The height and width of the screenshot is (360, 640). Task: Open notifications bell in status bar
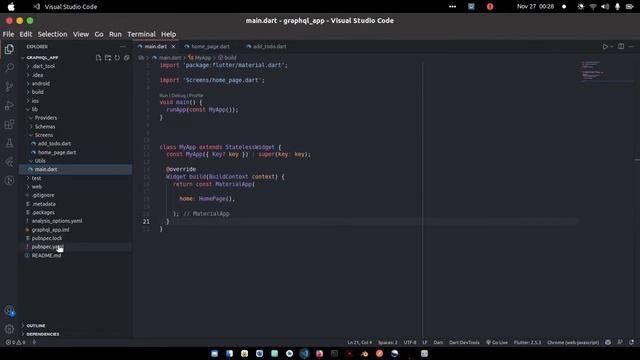(631, 342)
